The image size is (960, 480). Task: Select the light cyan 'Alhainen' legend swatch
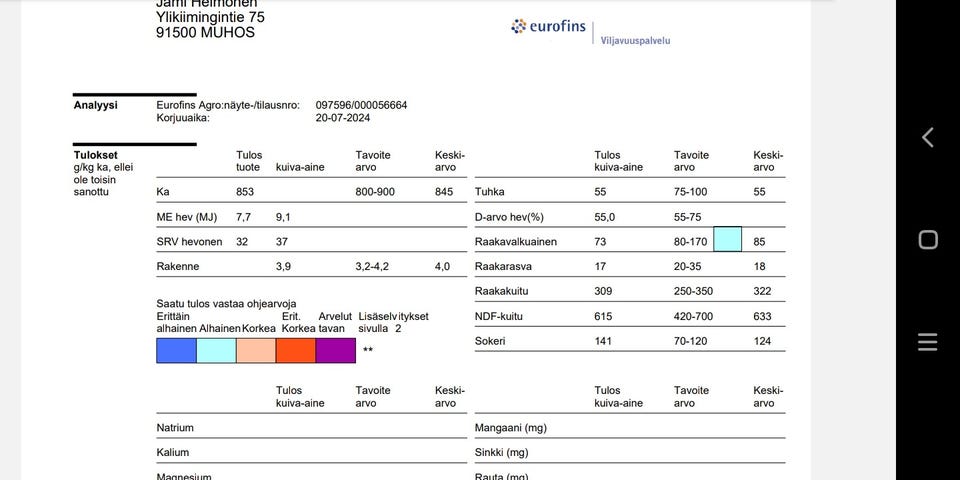click(x=216, y=351)
